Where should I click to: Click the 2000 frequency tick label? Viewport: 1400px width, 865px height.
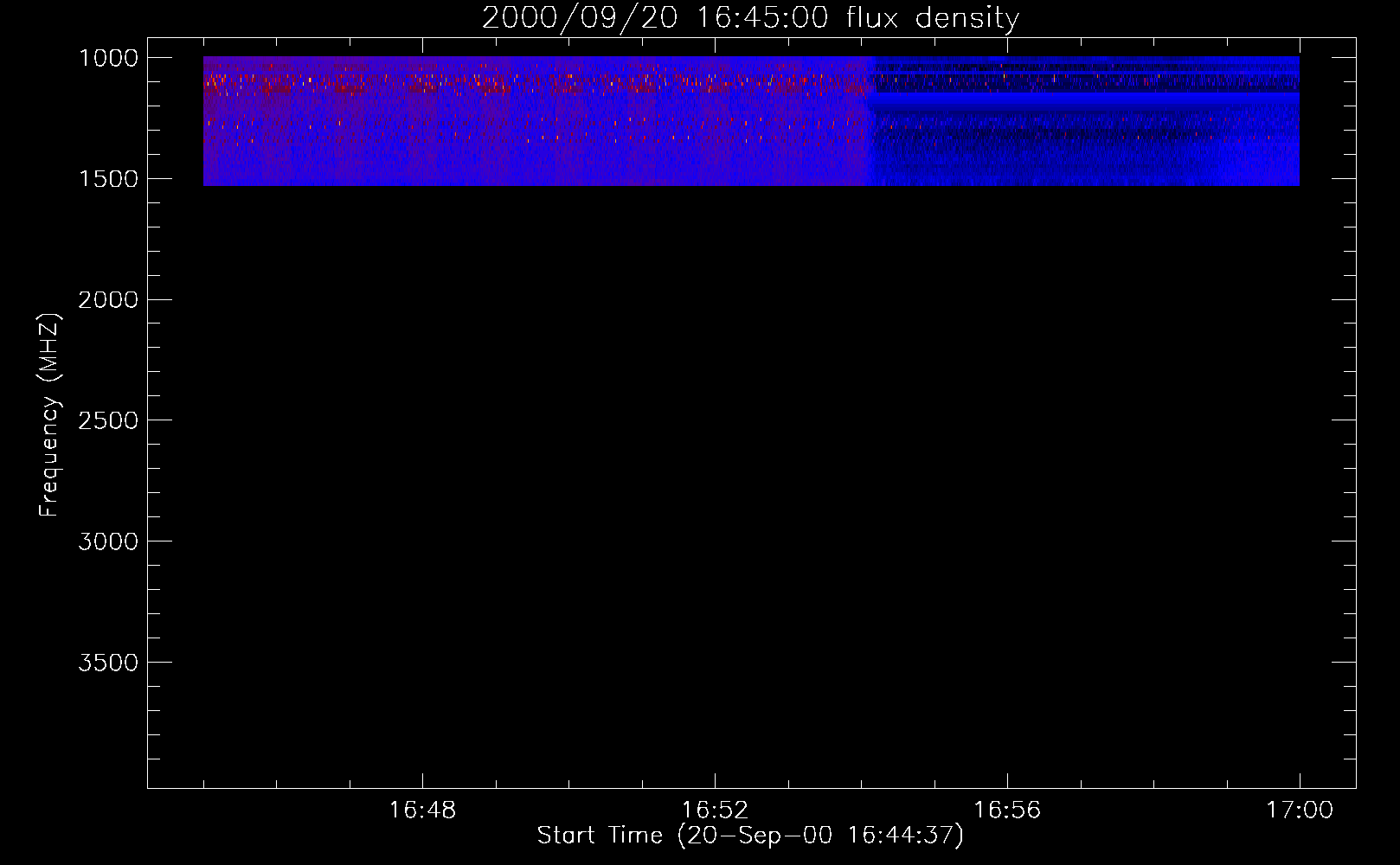click(108, 300)
